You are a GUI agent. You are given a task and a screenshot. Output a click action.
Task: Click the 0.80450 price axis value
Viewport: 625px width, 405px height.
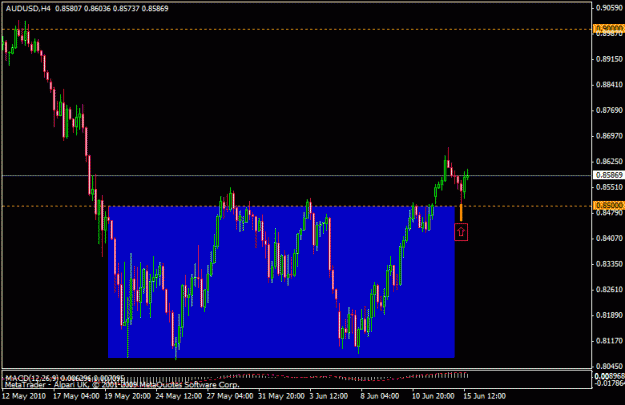click(609, 366)
